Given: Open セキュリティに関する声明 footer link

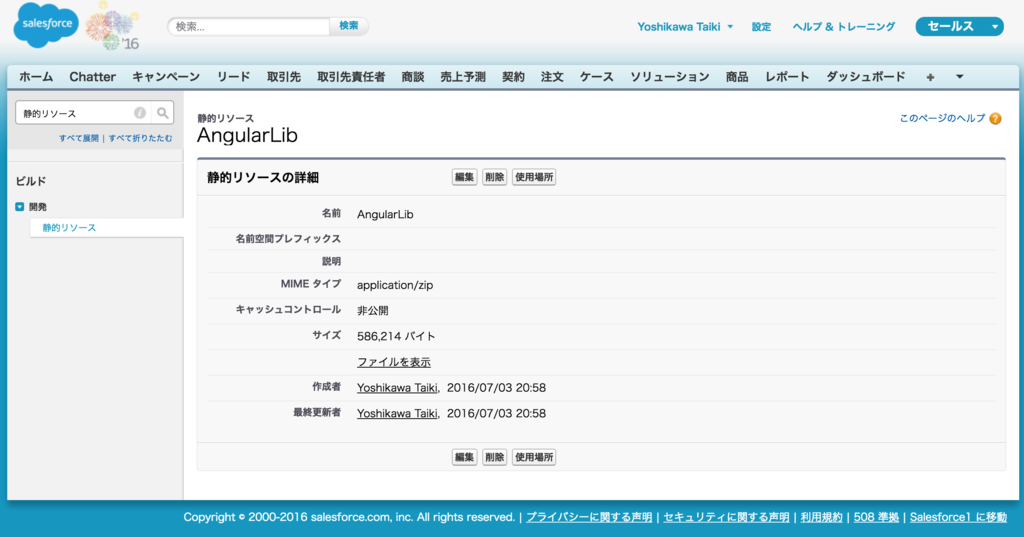Looking at the screenshot, I should tap(726, 517).
